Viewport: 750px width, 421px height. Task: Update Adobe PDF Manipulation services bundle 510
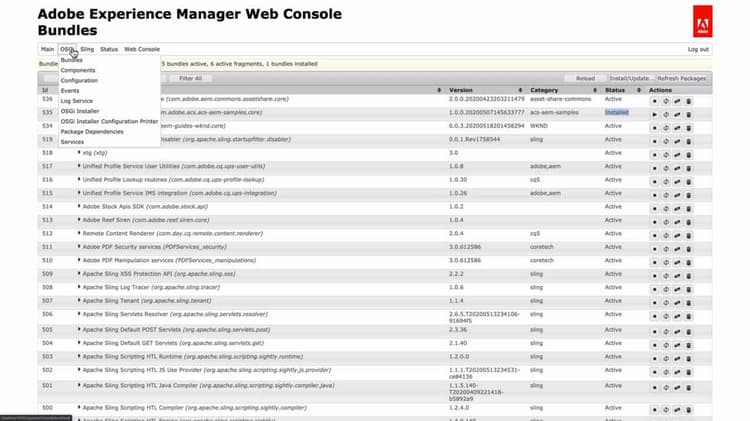[677, 262]
